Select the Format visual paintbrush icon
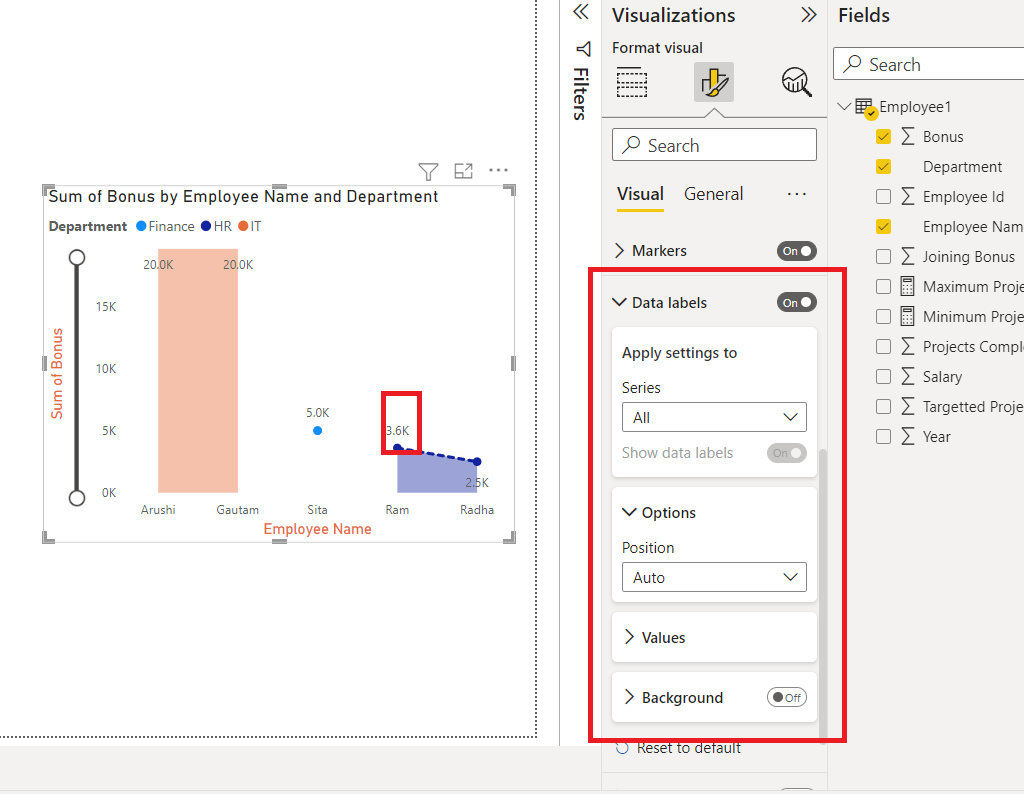The height and width of the screenshot is (794, 1024). (713, 82)
